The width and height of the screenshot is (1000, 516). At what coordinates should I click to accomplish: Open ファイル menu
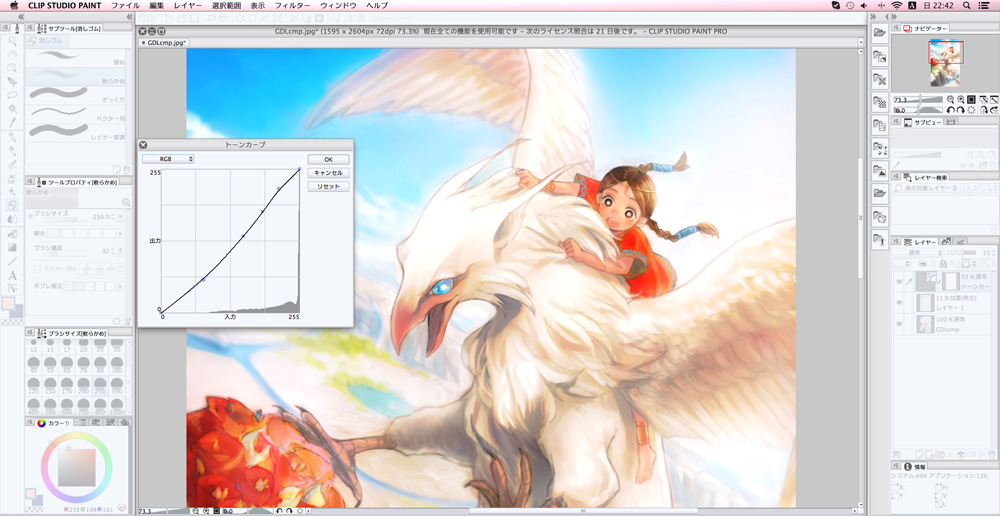pos(125,5)
